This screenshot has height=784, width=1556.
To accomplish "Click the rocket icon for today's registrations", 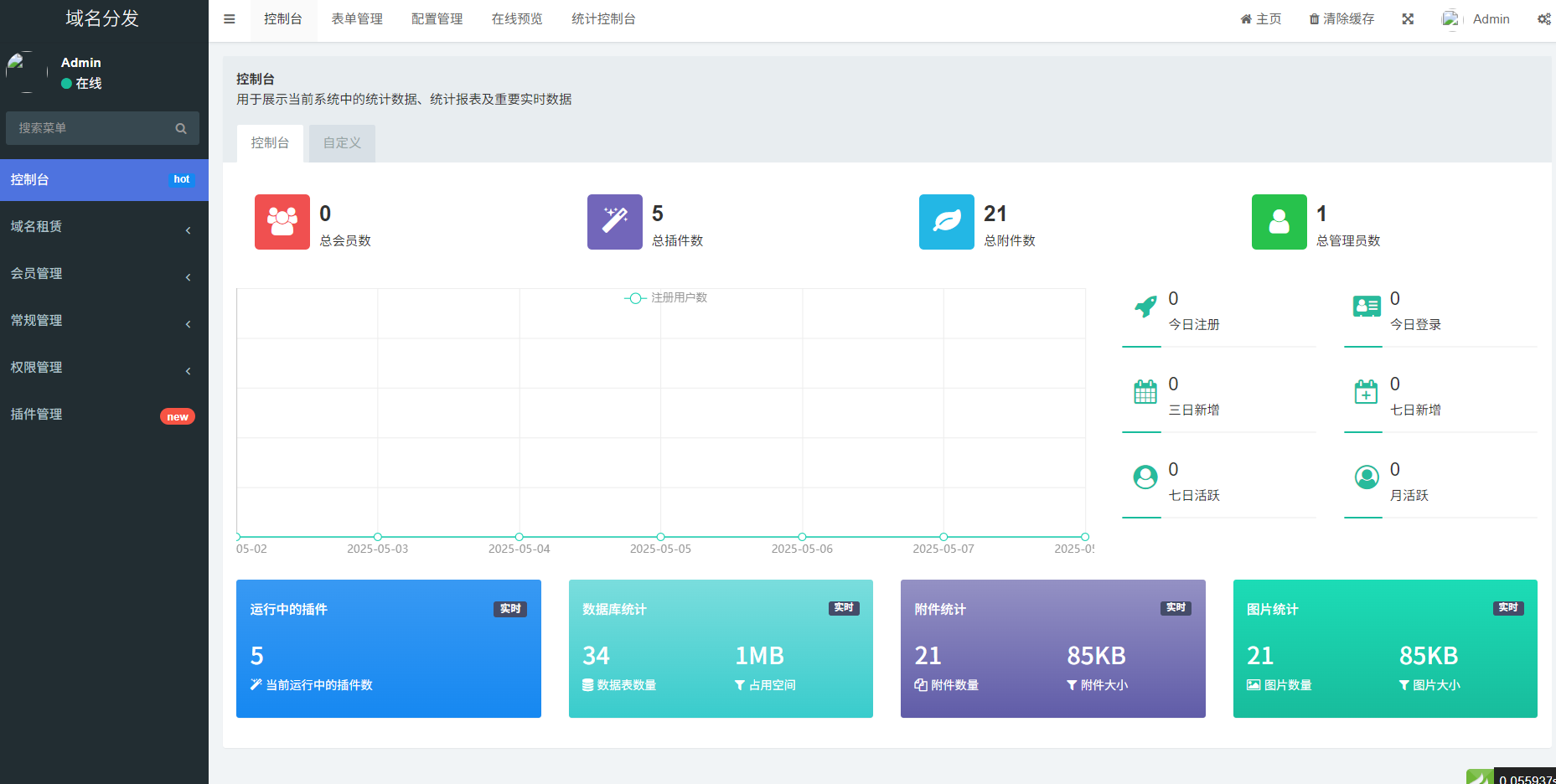I will tap(1145, 307).
